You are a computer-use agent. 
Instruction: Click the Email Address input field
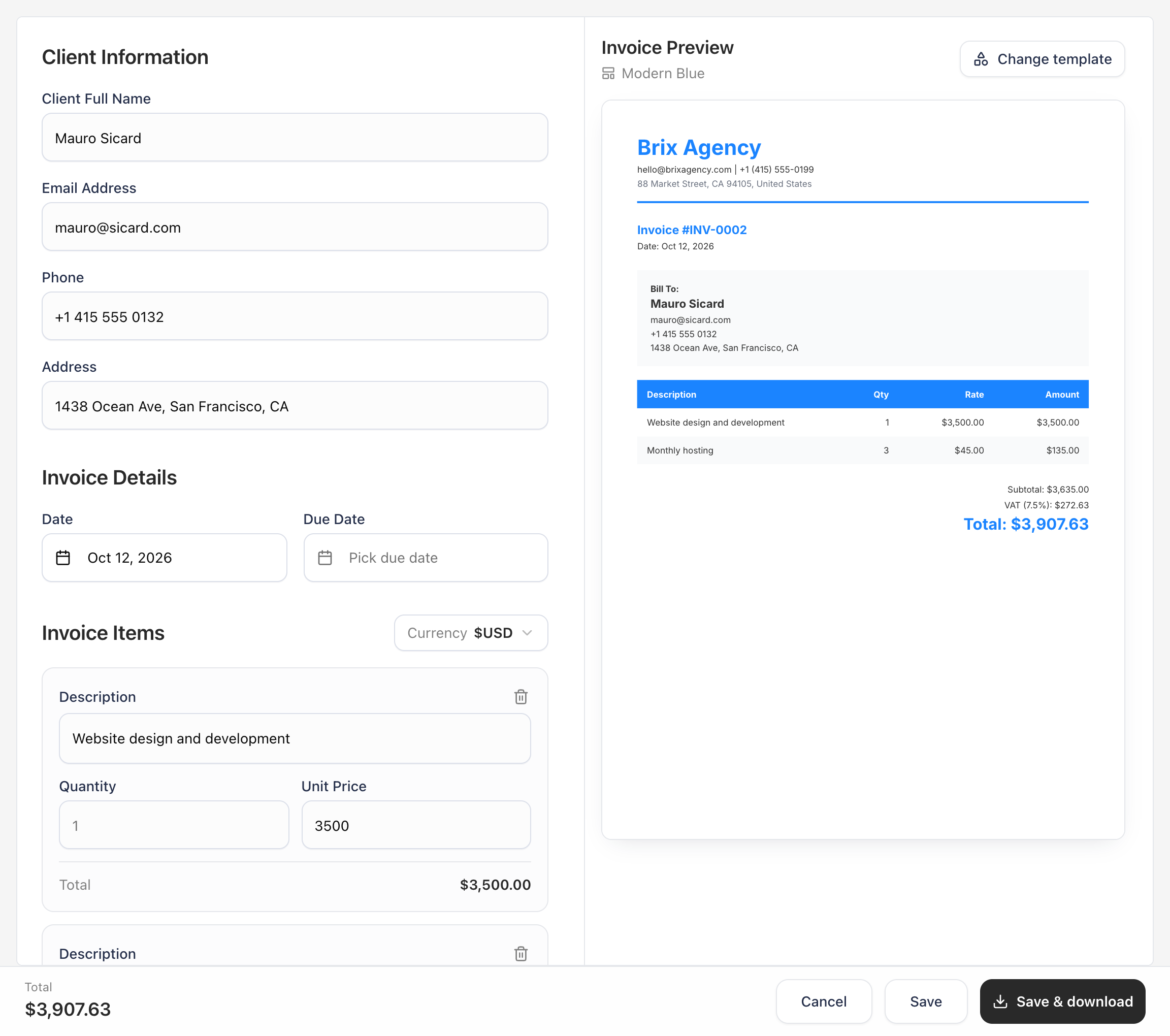click(295, 226)
